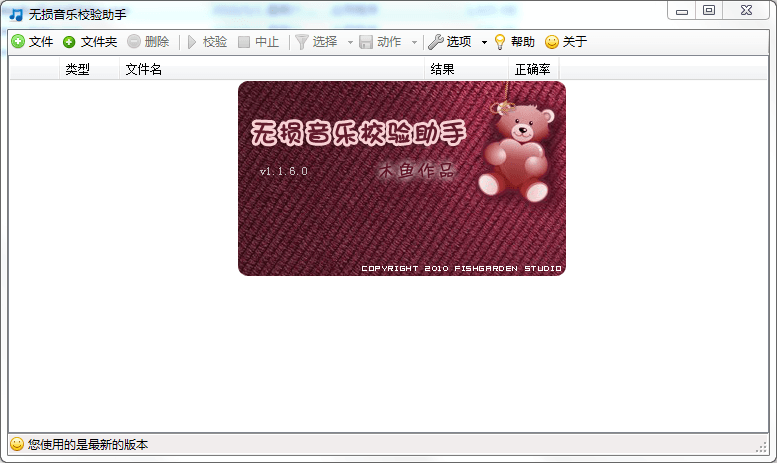Click the 帮助 toolbar label

pos(523,42)
